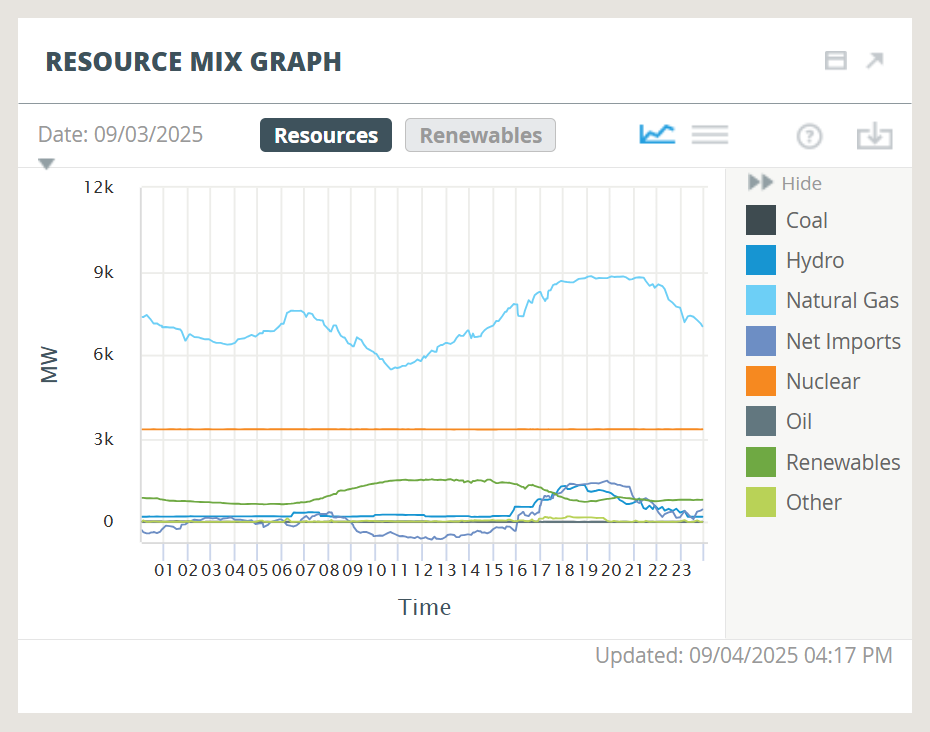Switch to the table list view icon
Screen dimensions: 930x732
point(710,134)
